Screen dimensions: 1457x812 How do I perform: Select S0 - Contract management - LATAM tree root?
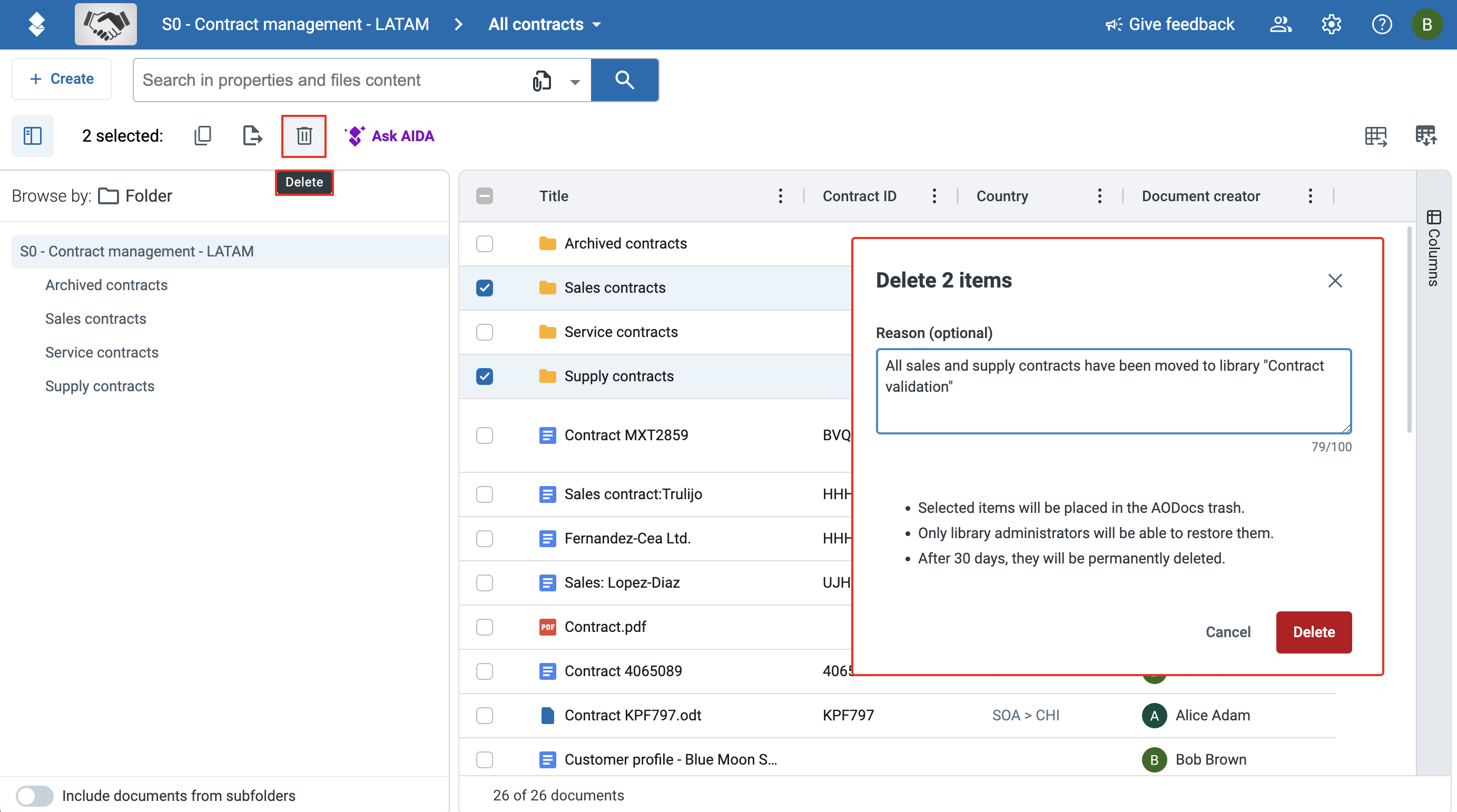[230, 252]
